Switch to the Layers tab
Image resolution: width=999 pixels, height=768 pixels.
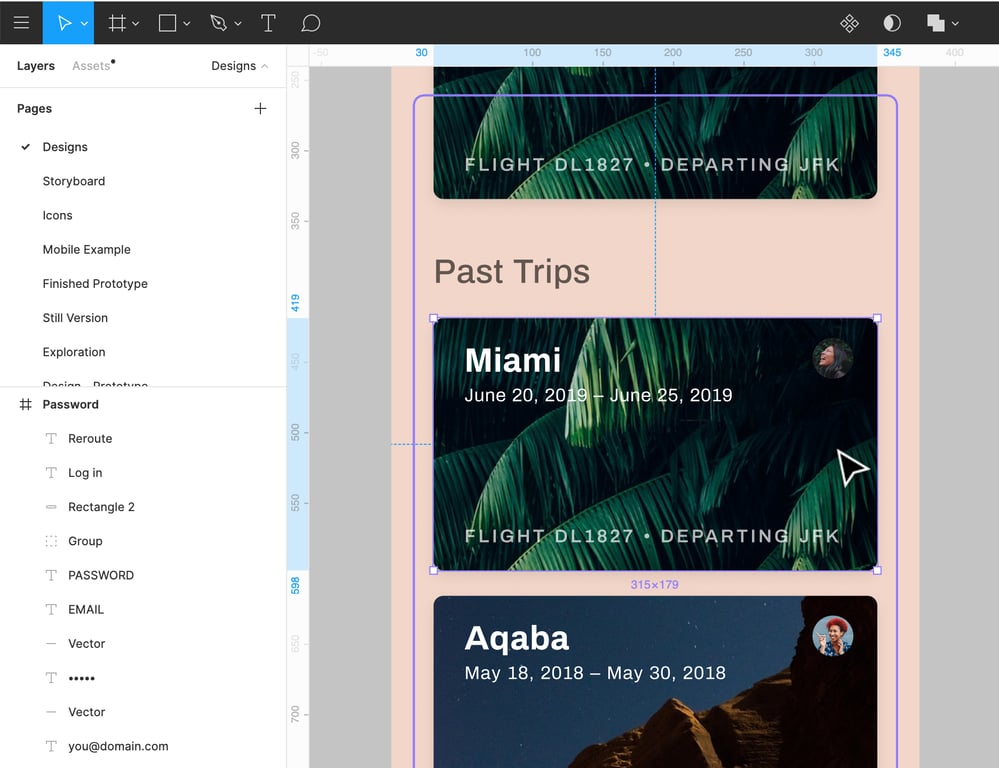pos(36,66)
